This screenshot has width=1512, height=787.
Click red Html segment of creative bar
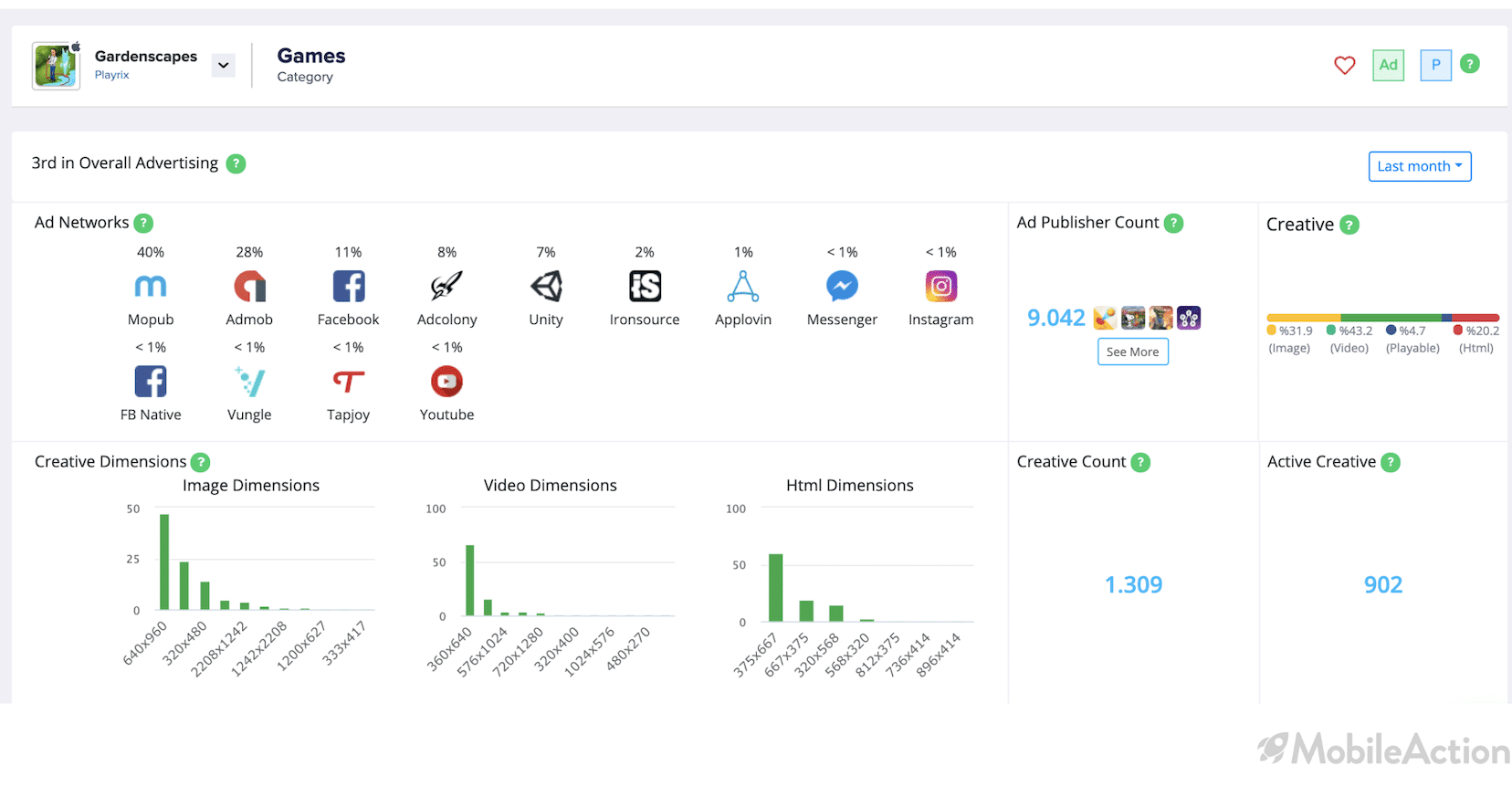1475,318
